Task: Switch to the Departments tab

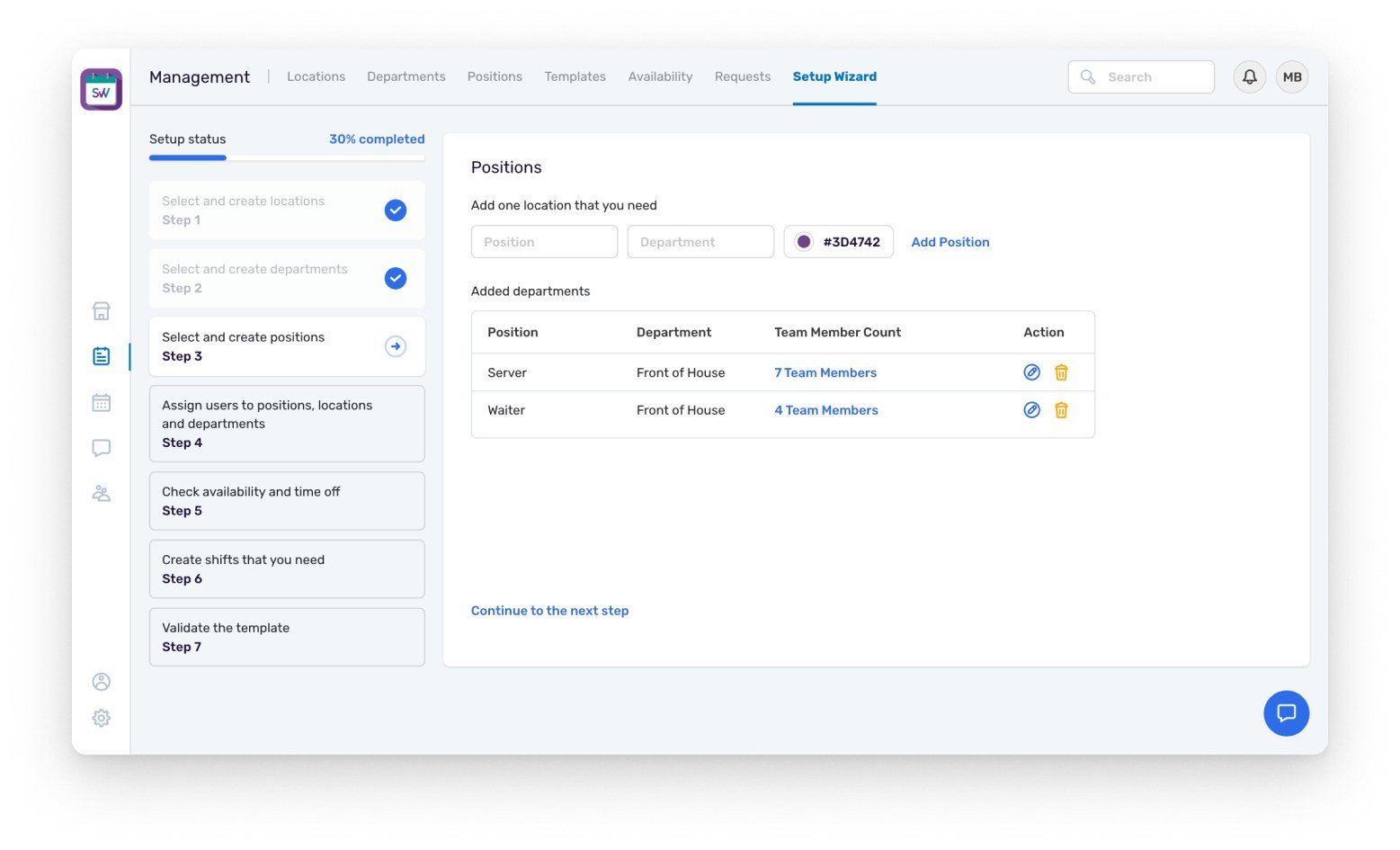Action: click(406, 76)
